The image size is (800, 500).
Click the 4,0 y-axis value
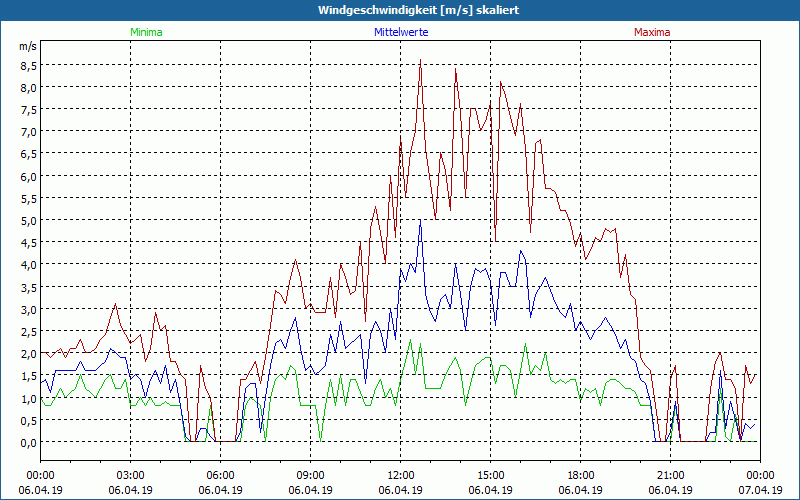coord(28,265)
